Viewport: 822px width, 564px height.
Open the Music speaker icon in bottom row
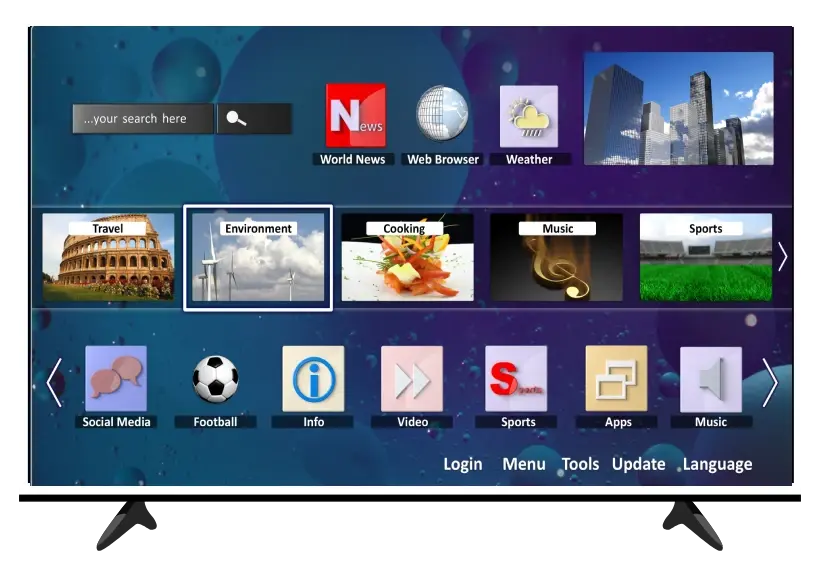click(x=711, y=379)
